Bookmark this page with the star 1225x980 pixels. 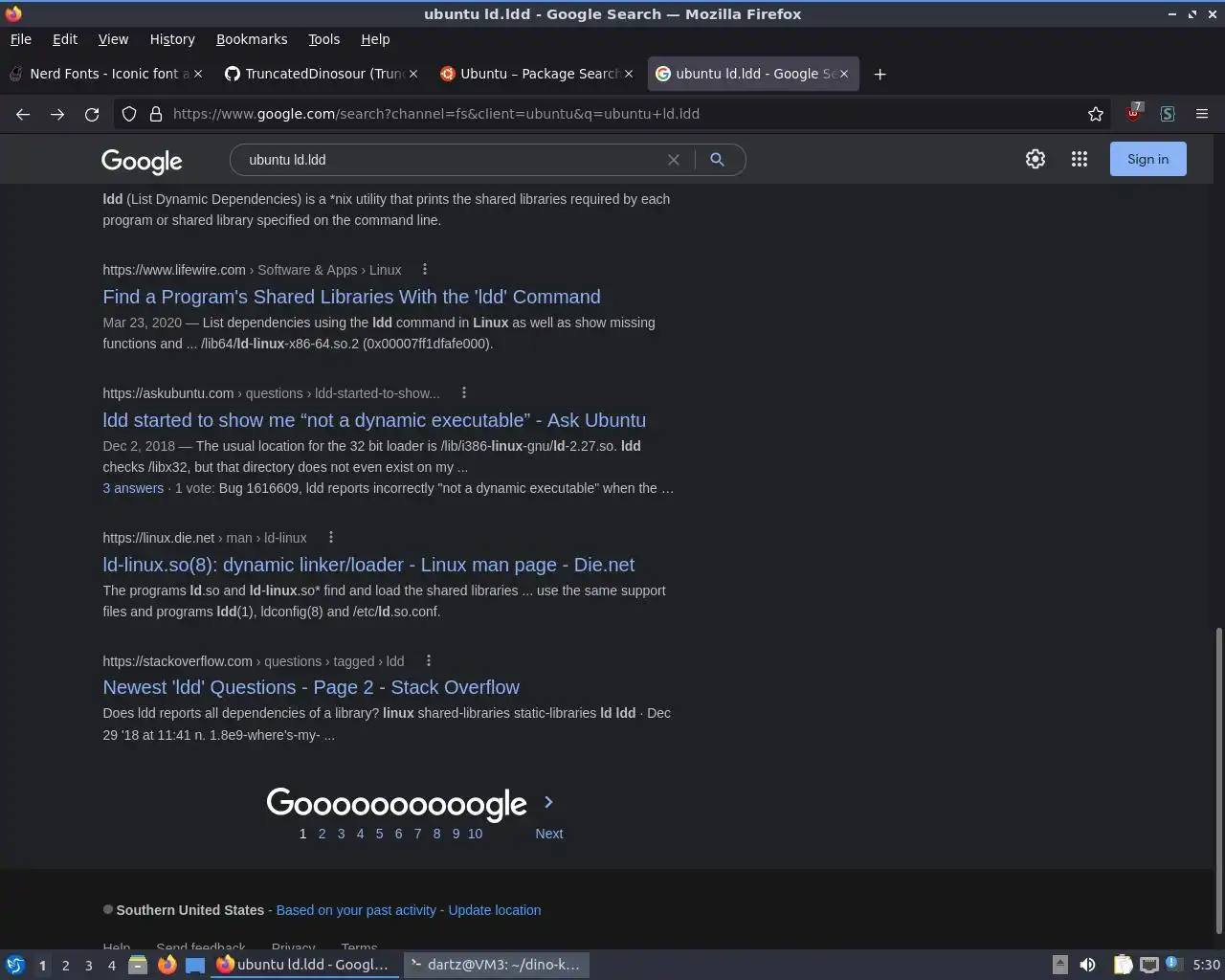click(x=1096, y=114)
